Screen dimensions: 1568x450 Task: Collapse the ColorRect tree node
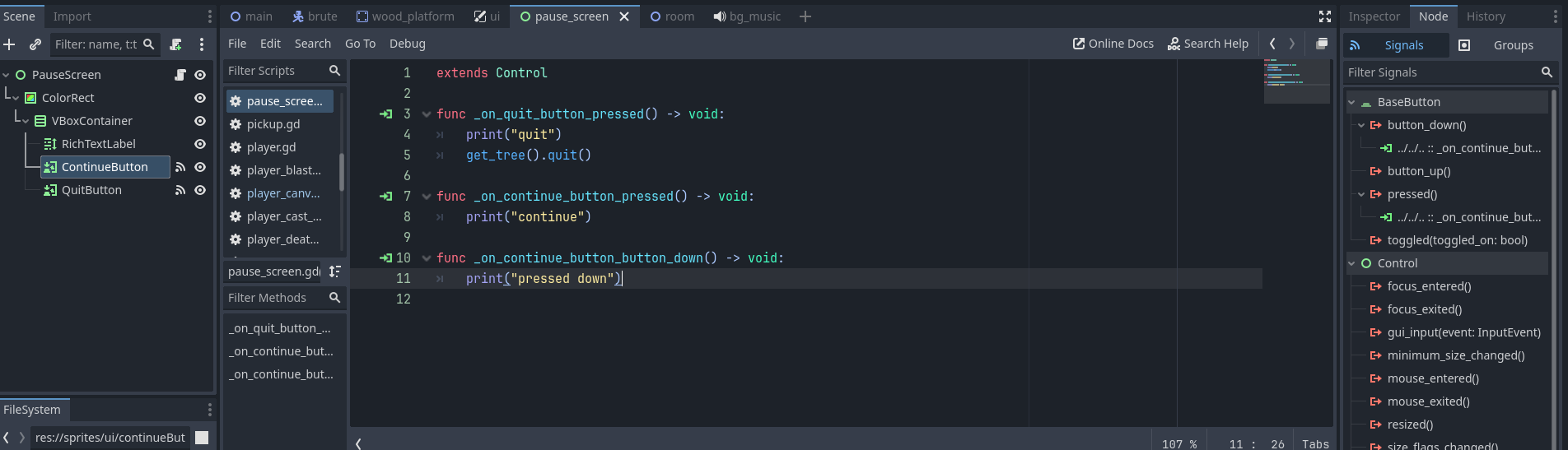pyautogui.click(x=16, y=98)
